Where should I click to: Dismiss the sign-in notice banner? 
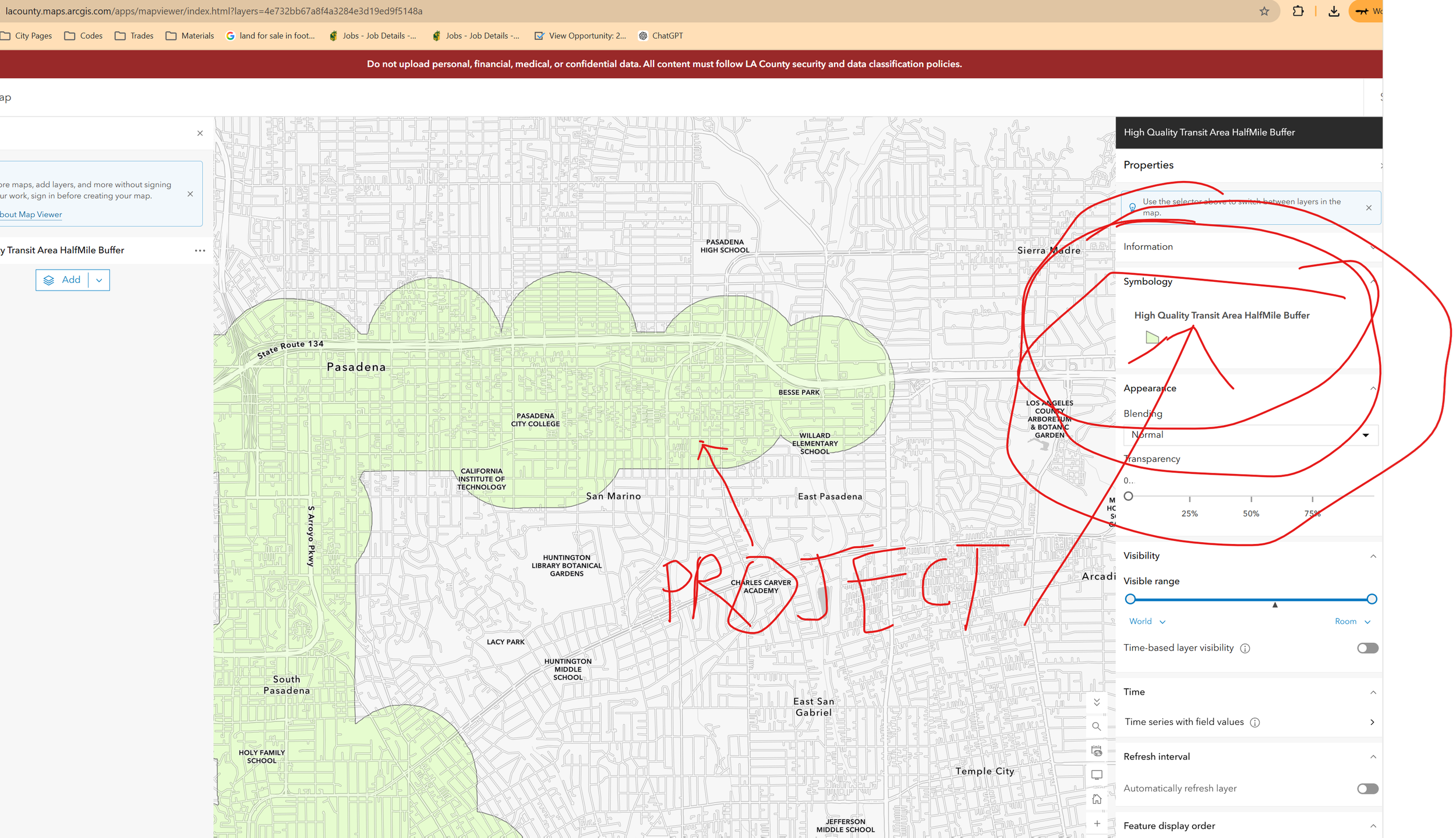pos(190,194)
